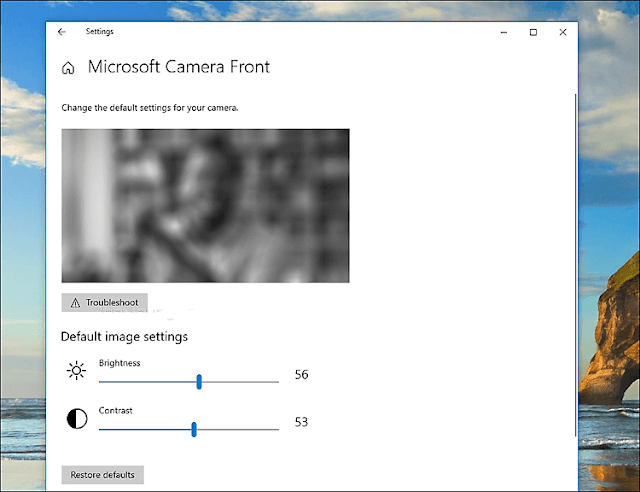Close the Settings window
This screenshot has height=492, width=640.
tap(563, 32)
